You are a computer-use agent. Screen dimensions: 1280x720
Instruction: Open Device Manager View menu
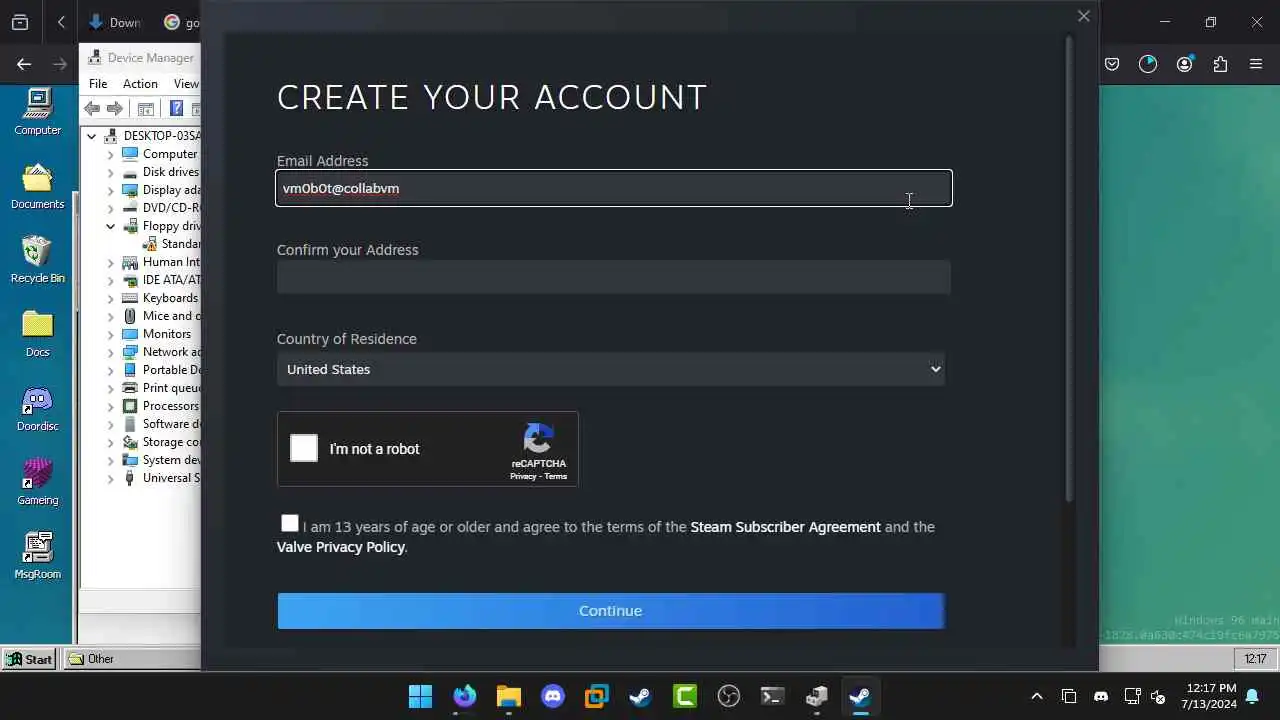[186, 84]
